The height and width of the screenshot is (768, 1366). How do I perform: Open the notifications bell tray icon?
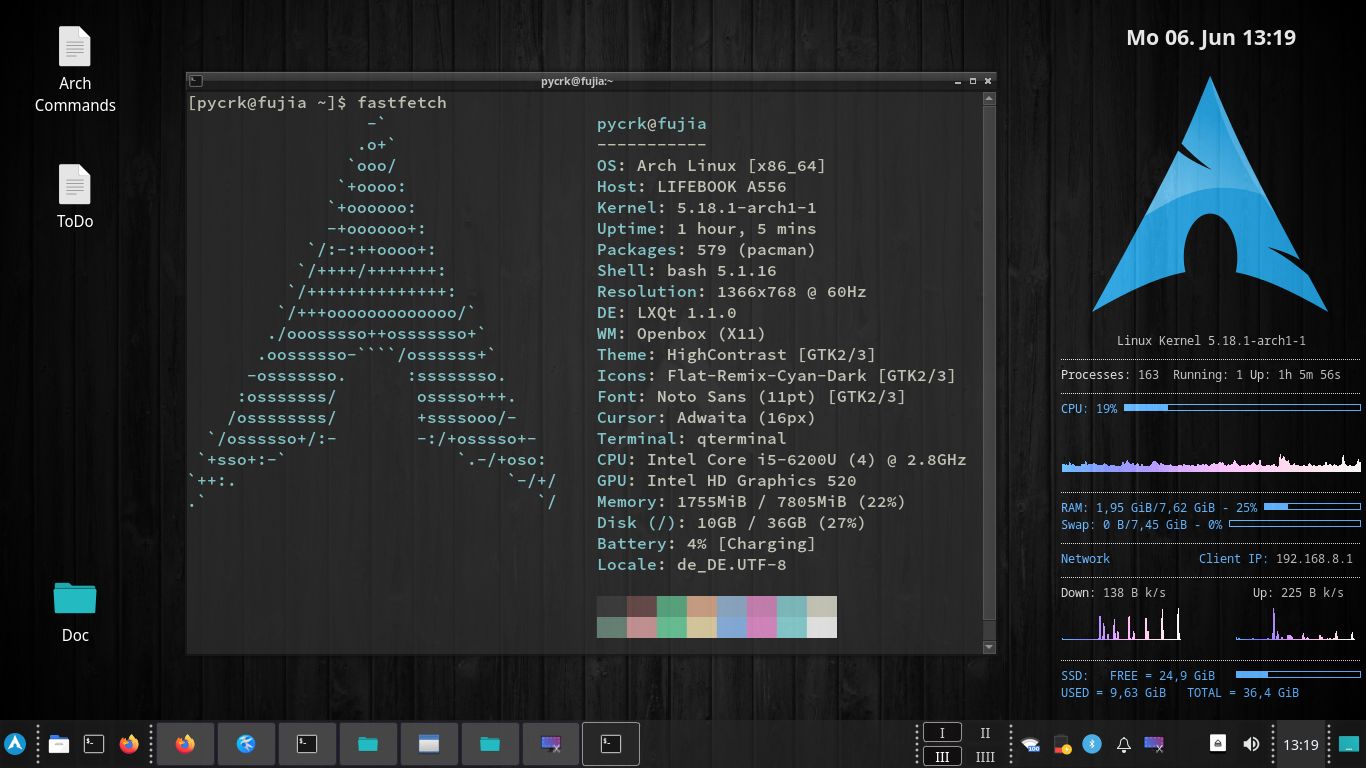click(1123, 744)
